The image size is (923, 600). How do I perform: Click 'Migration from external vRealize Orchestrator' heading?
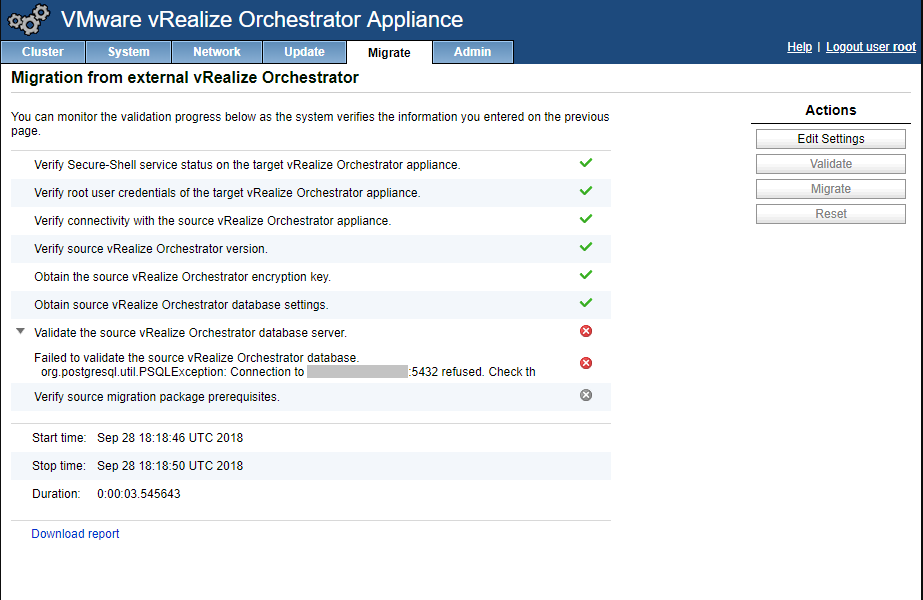tap(185, 78)
